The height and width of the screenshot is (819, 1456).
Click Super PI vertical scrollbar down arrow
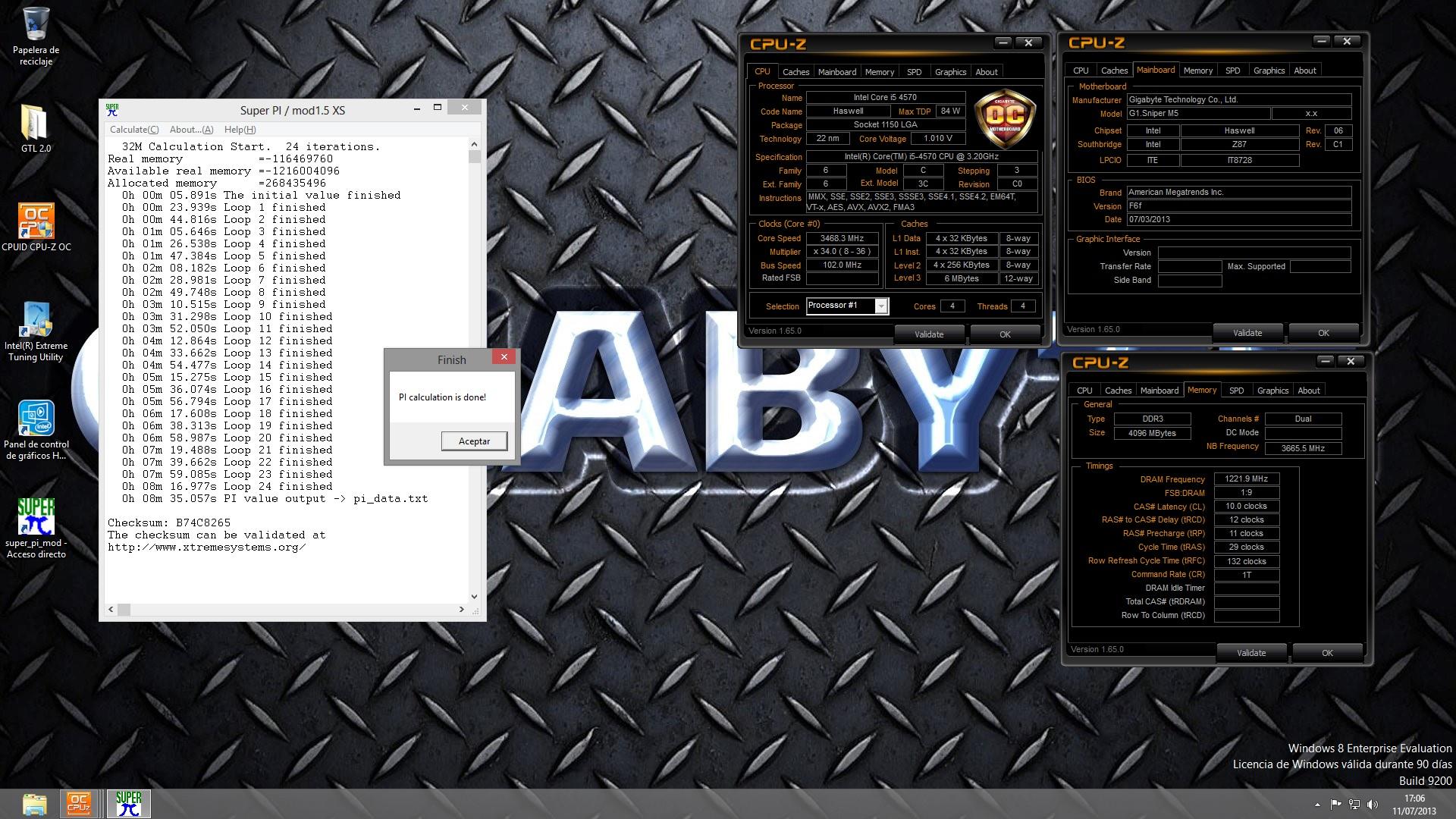475,597
